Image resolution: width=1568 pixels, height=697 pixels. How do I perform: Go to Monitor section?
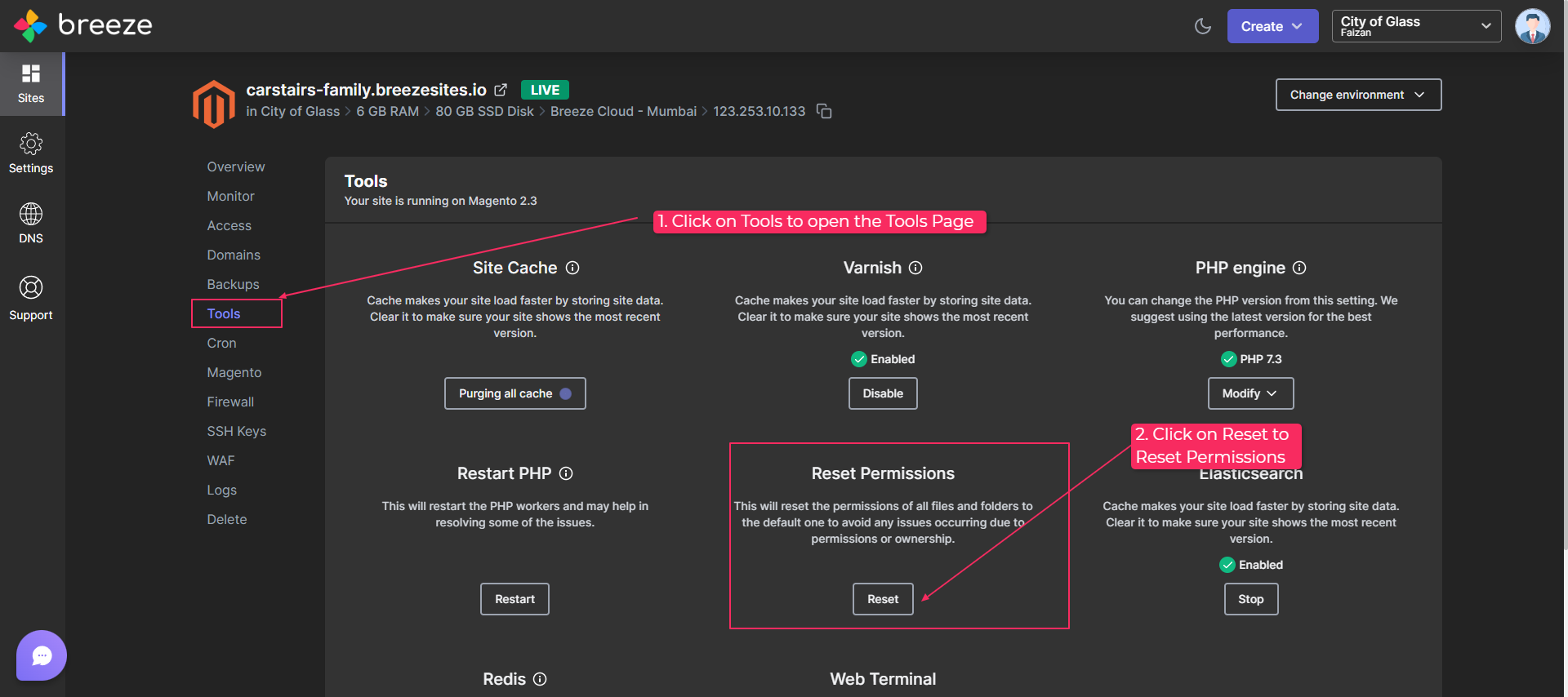click(x=230, y=196)
